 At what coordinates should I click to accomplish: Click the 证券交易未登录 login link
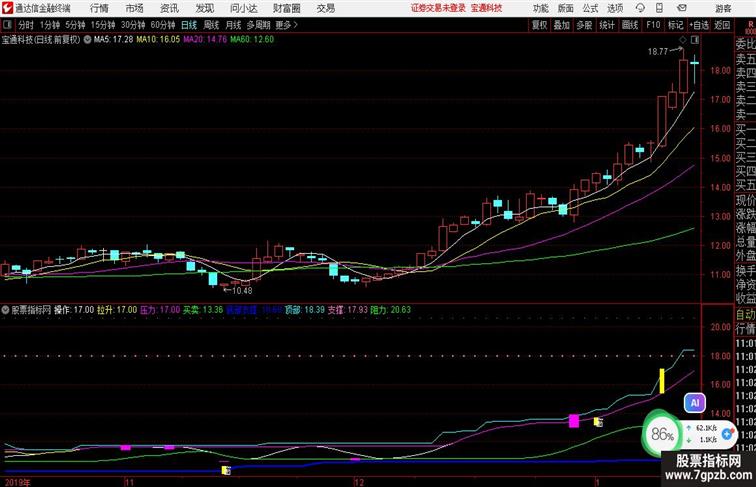pyautogui.click(x=438, y=8)
